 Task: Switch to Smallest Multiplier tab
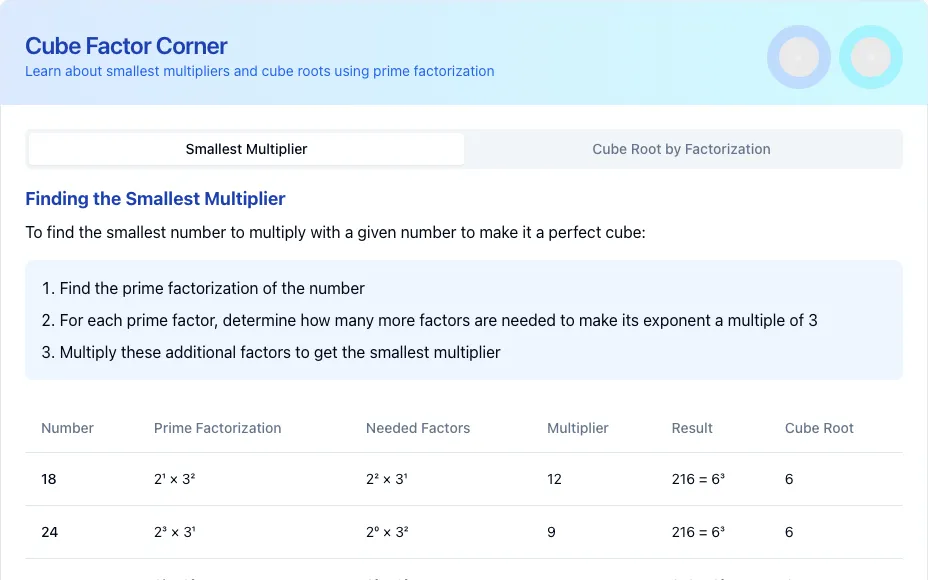[246, 149]
